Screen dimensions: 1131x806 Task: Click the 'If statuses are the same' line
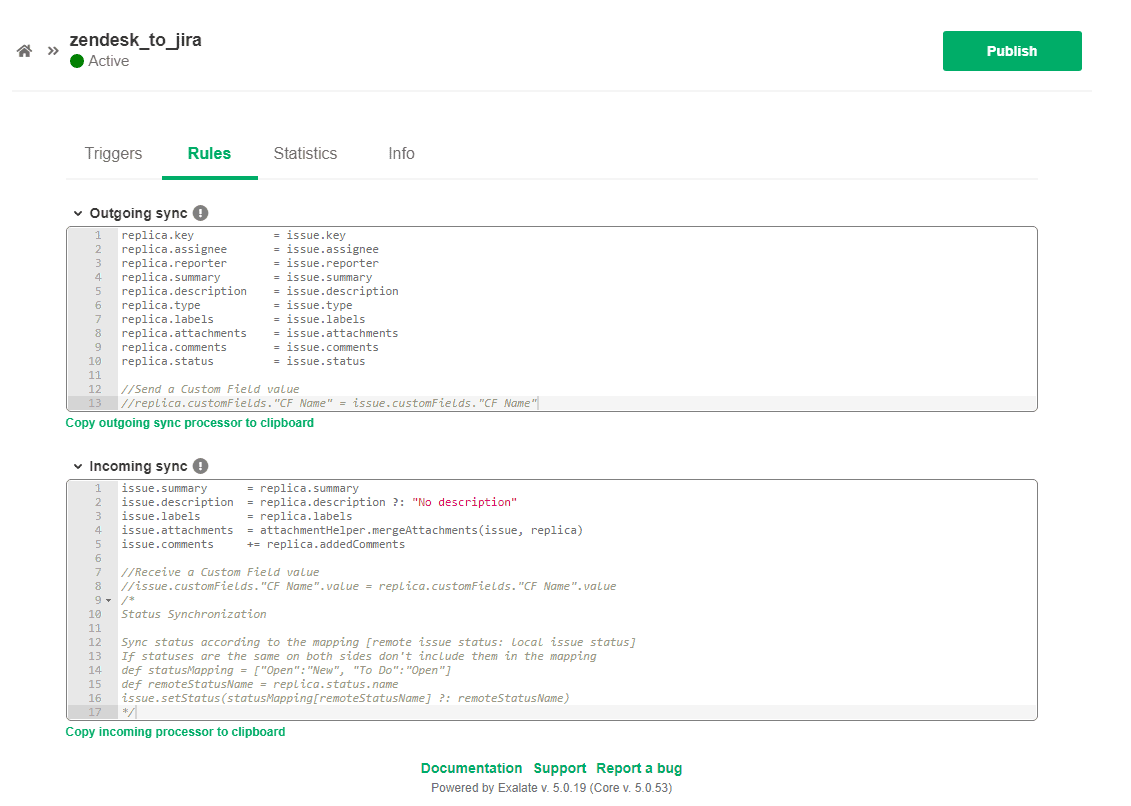[358, 657]
